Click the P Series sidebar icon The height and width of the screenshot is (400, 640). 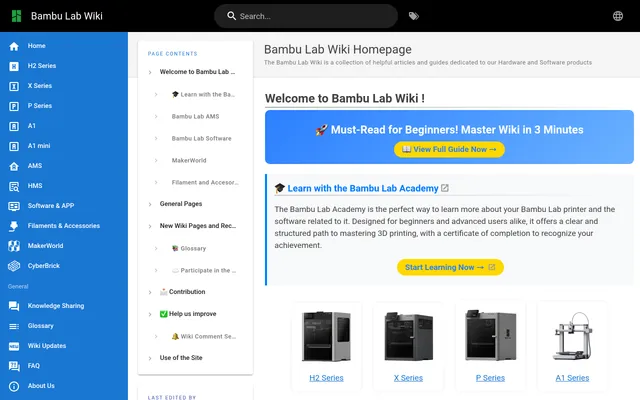tap(14, 106)
